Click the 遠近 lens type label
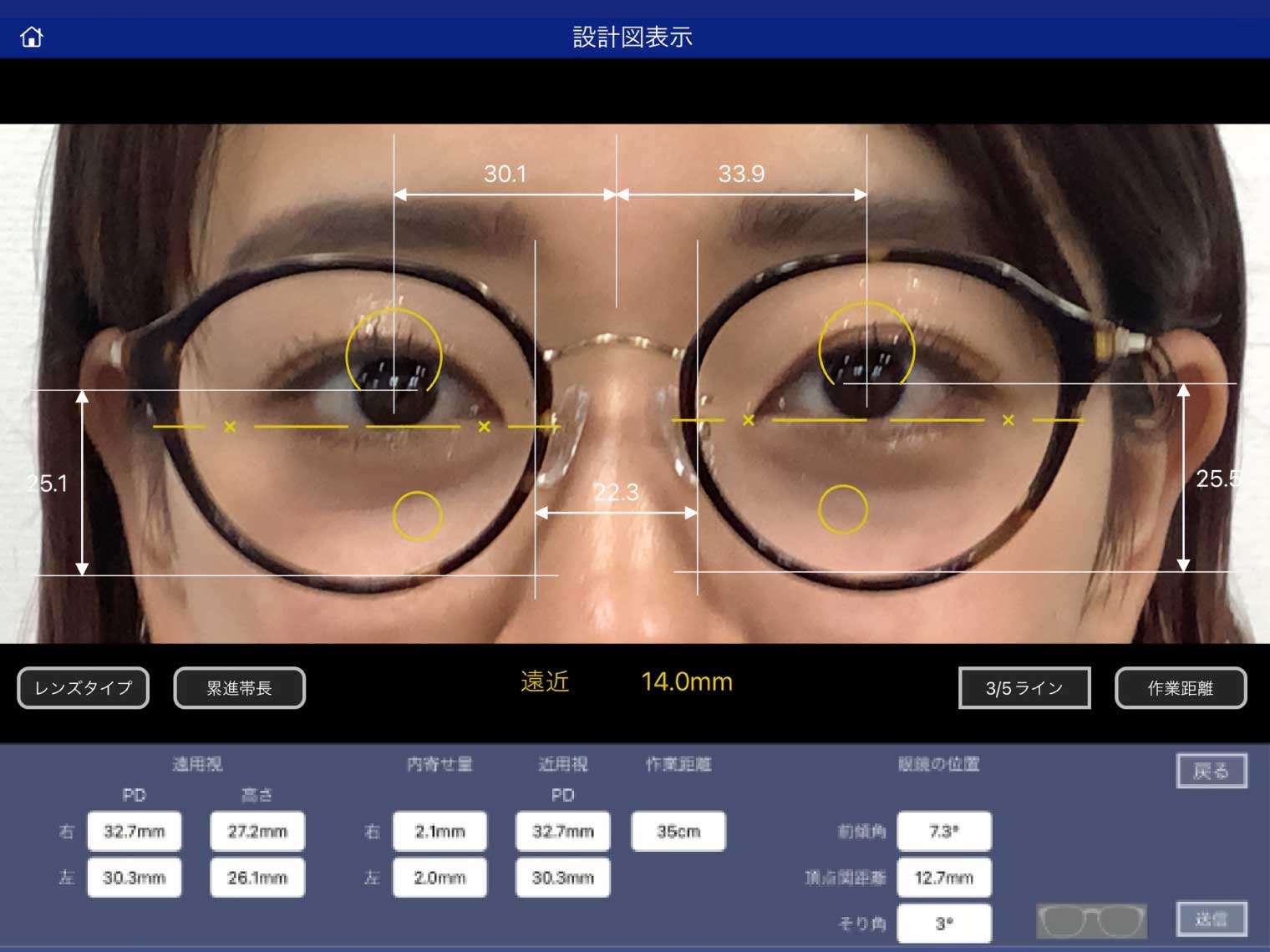Screen dimensions: 1270x952 545,682
